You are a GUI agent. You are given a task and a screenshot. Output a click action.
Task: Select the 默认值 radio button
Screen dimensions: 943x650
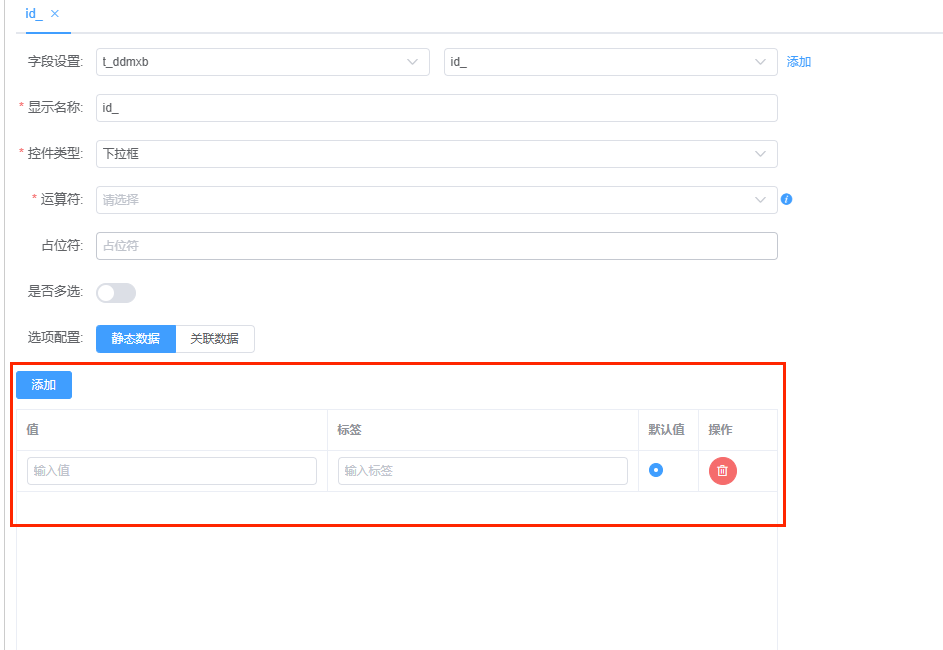coord(656,470)
